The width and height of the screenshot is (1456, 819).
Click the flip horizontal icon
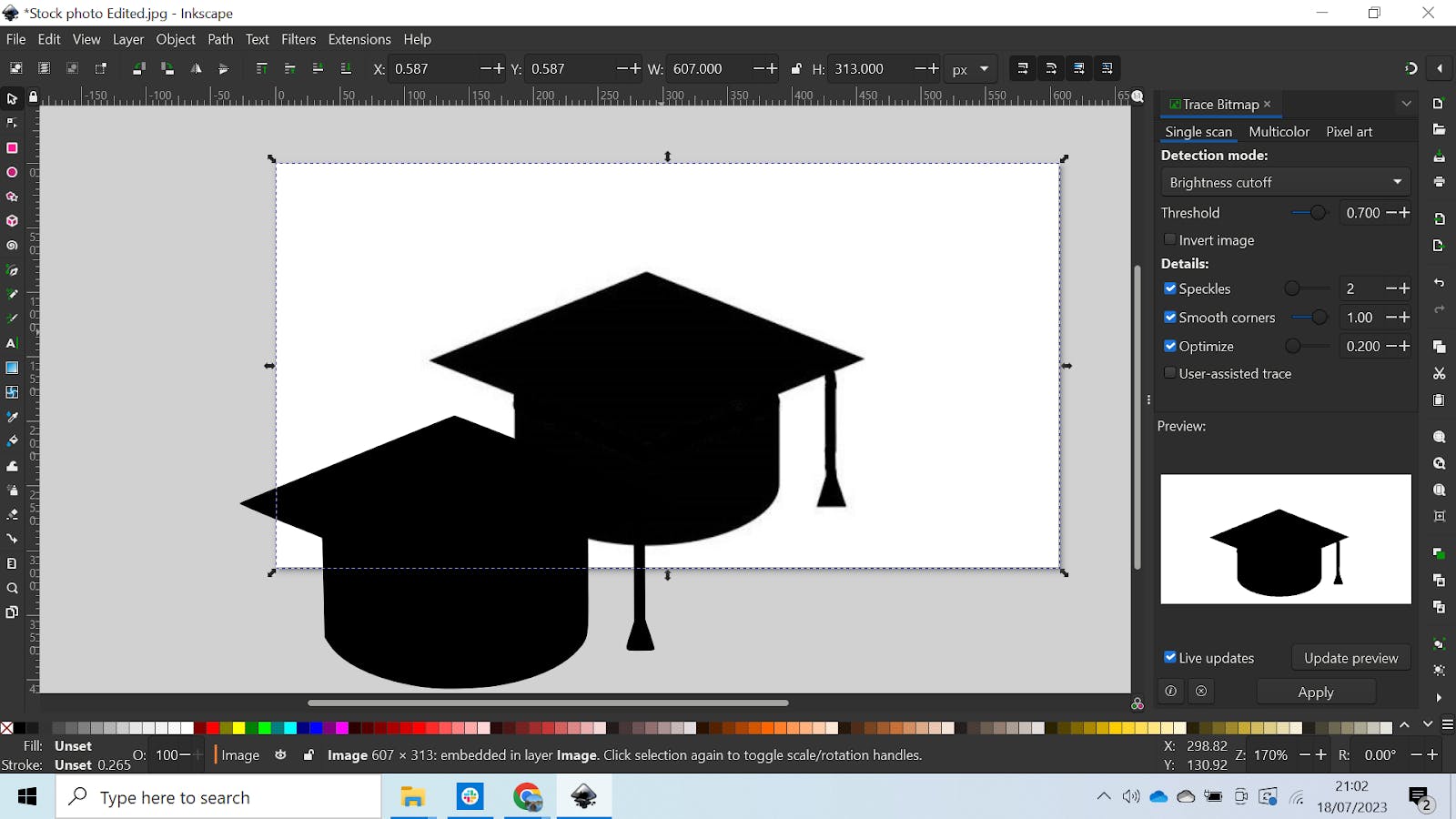(x=196, y=68)
